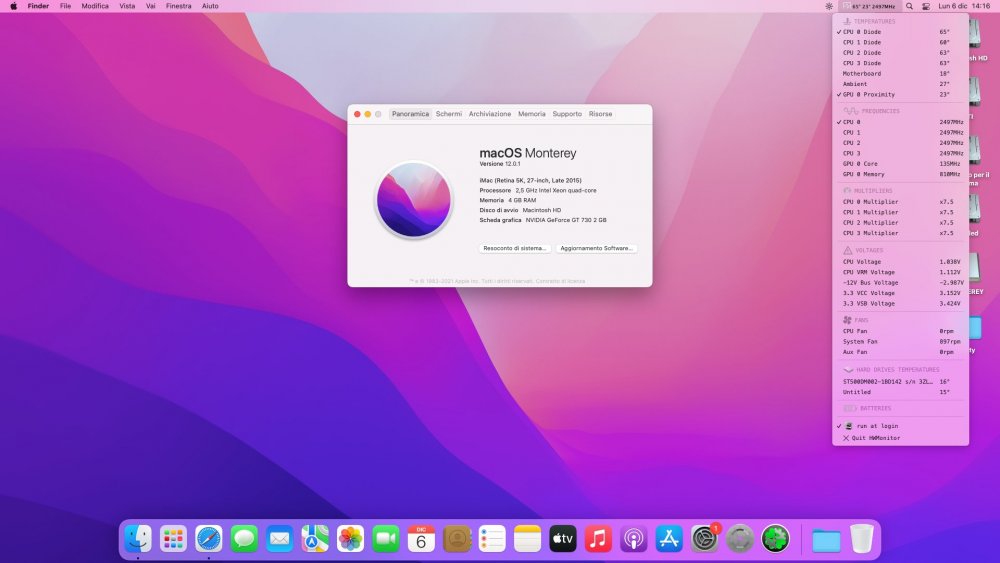Launch FaceTime from the Dock
1000x563 pixels.
click(x=386, y=539)
